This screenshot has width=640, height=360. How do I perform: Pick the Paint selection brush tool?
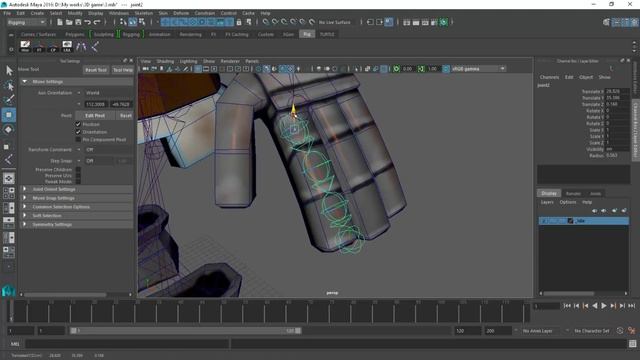(9, 100)
